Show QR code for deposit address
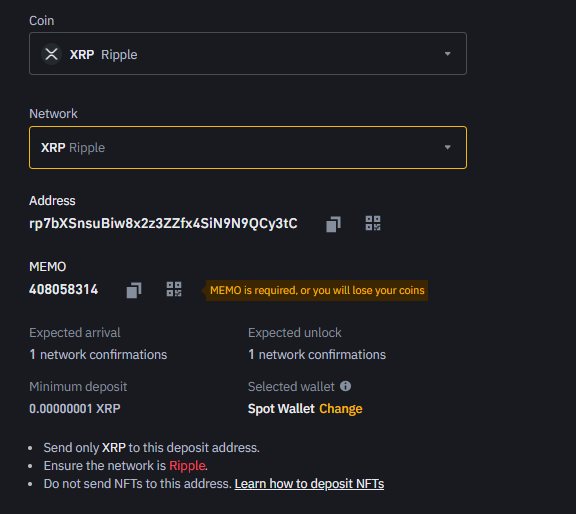Viewport: 576px width, 514px height. [x=373, y=223]
